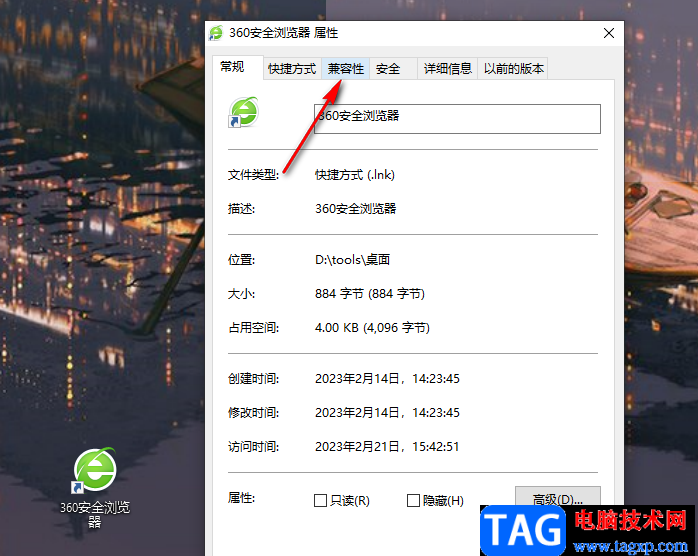
Task: Click the 文件类型 label
Action: pos(253,175)
